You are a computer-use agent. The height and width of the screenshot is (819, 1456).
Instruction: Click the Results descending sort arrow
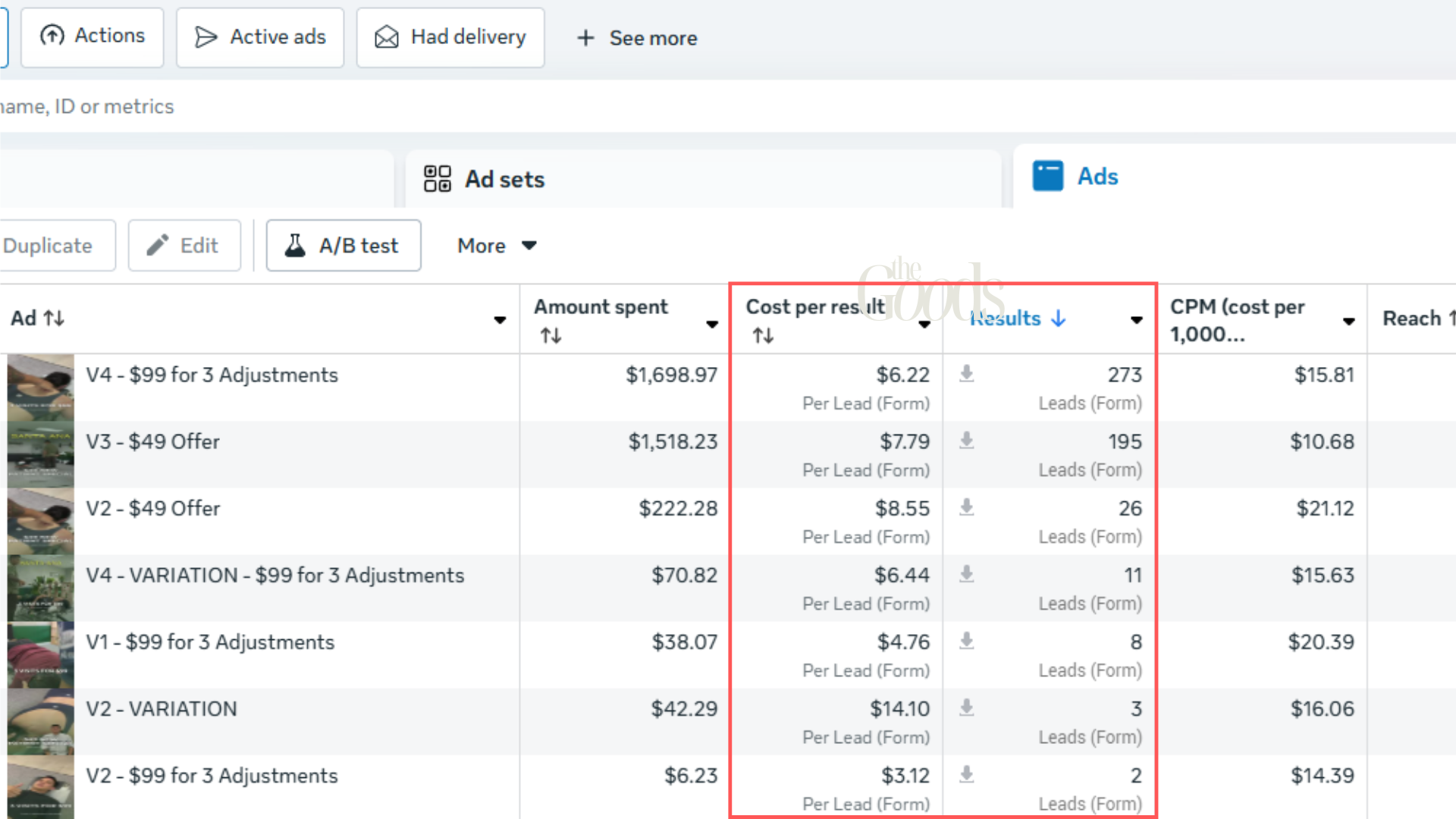click(x=1059, y=318)
